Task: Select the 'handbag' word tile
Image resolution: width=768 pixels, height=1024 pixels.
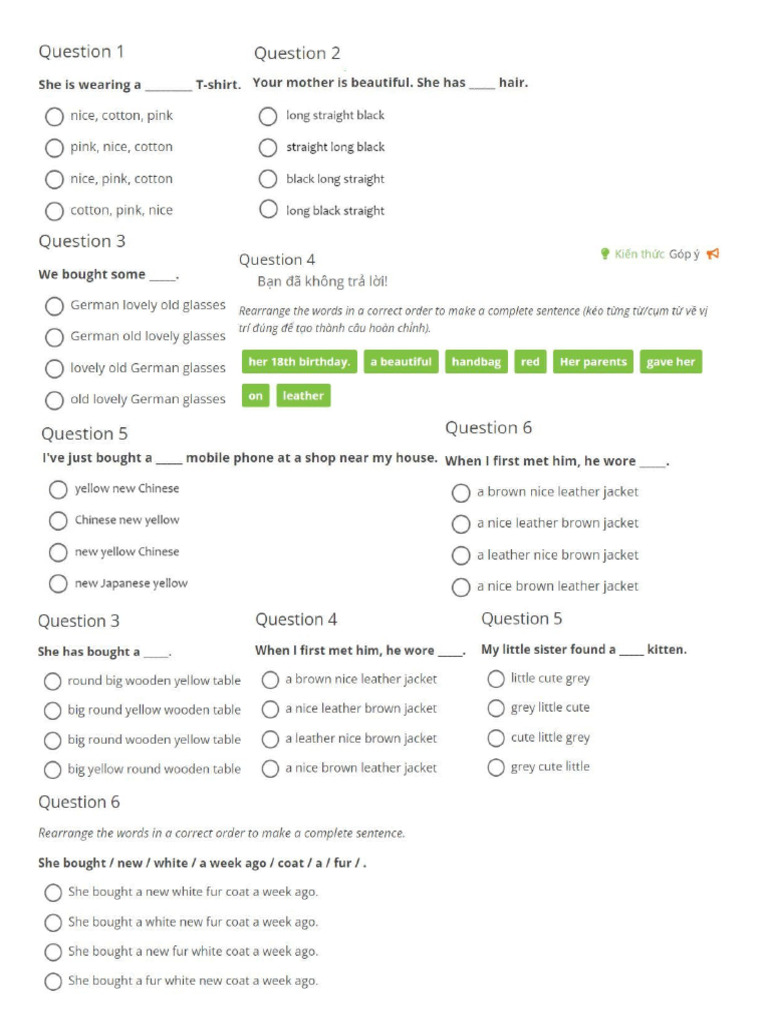Action: (x=477, y=362)
